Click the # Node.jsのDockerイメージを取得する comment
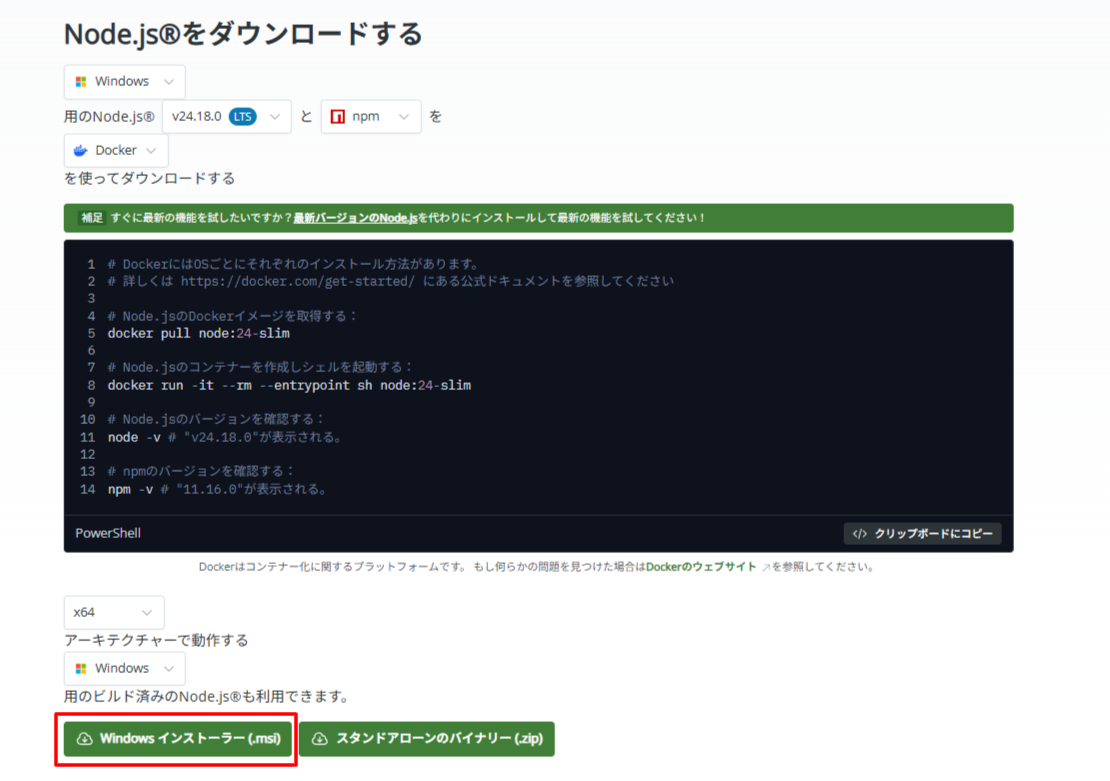This screenshot has width=1110, height=781. (x=233, y=316)
